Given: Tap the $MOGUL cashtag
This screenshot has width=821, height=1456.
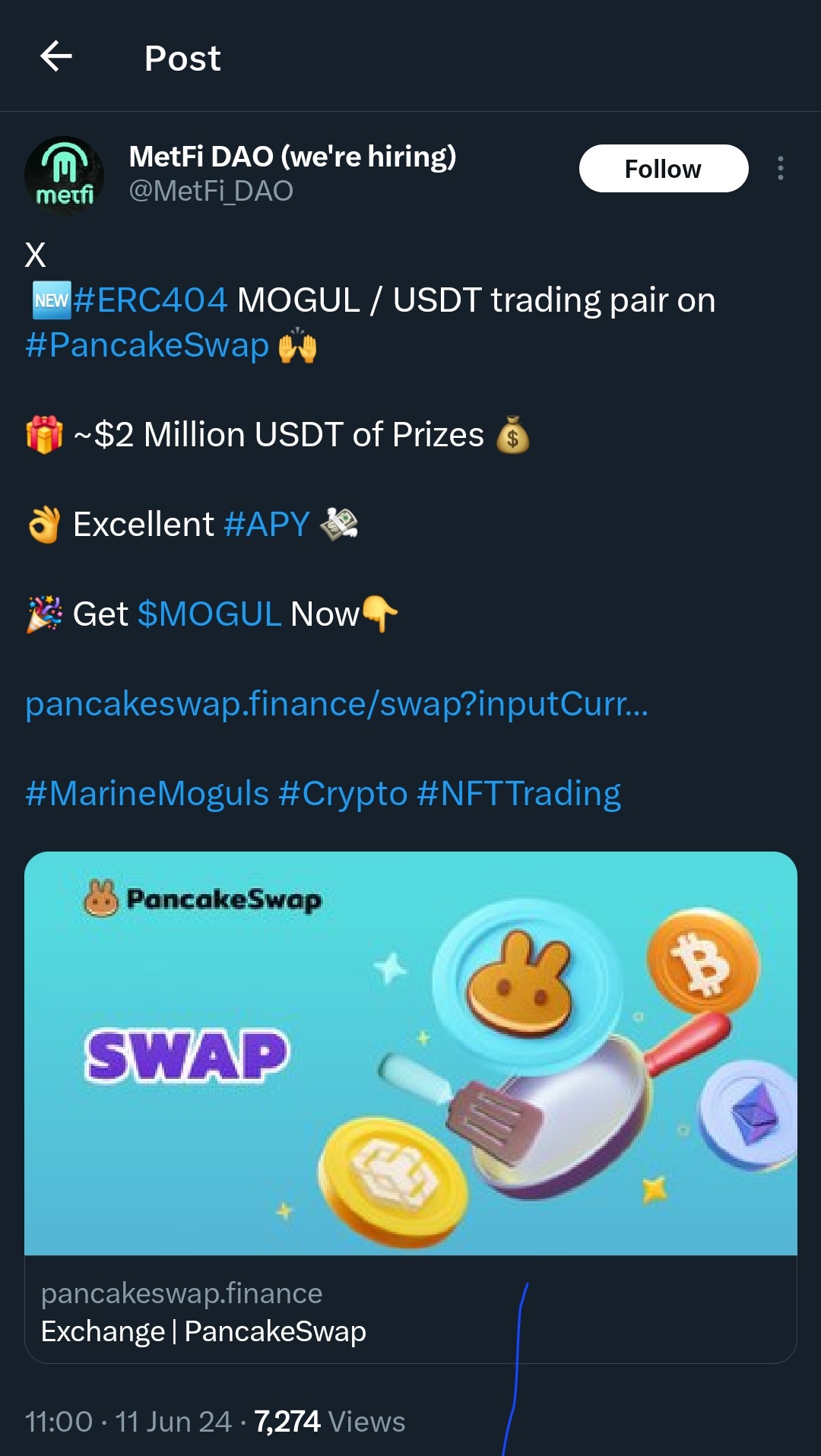Looking at the screenshot, I should tap(209, 614).
